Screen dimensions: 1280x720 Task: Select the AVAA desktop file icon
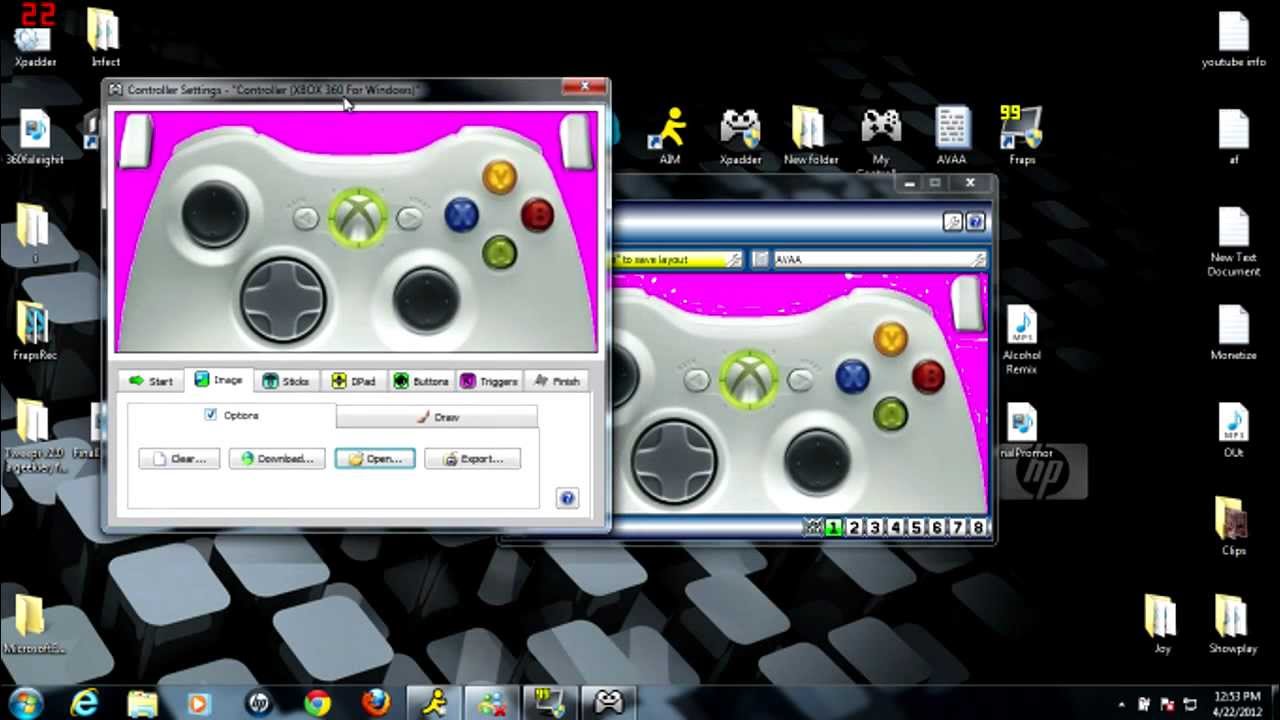(951, 135)
